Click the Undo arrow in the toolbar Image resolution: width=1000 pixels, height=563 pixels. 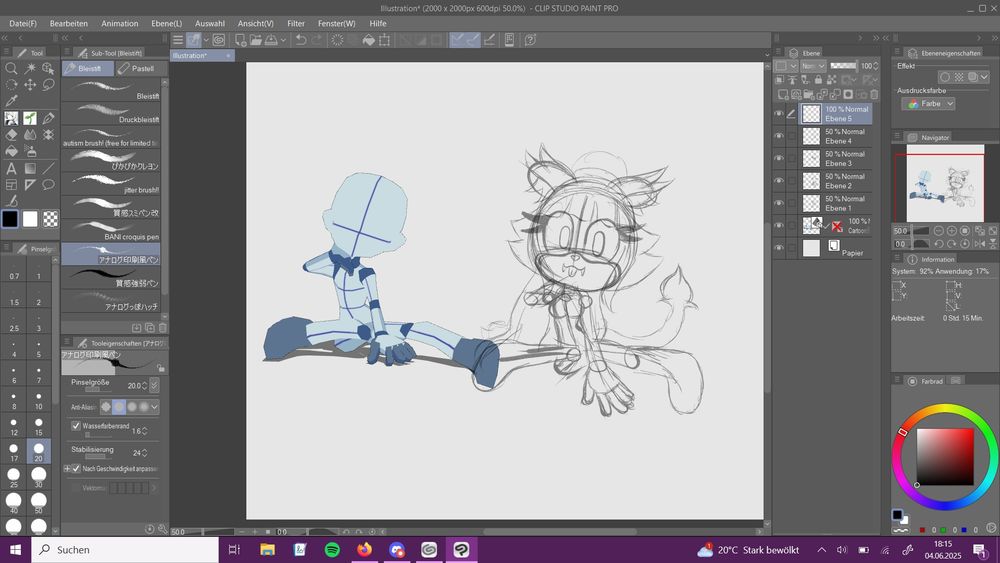pyautogui.click(x=301, y=40)
